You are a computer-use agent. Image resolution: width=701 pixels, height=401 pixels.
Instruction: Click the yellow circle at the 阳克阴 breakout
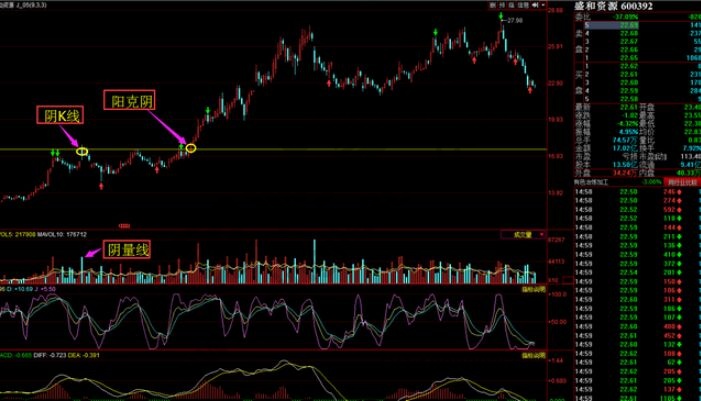[191, 148]
